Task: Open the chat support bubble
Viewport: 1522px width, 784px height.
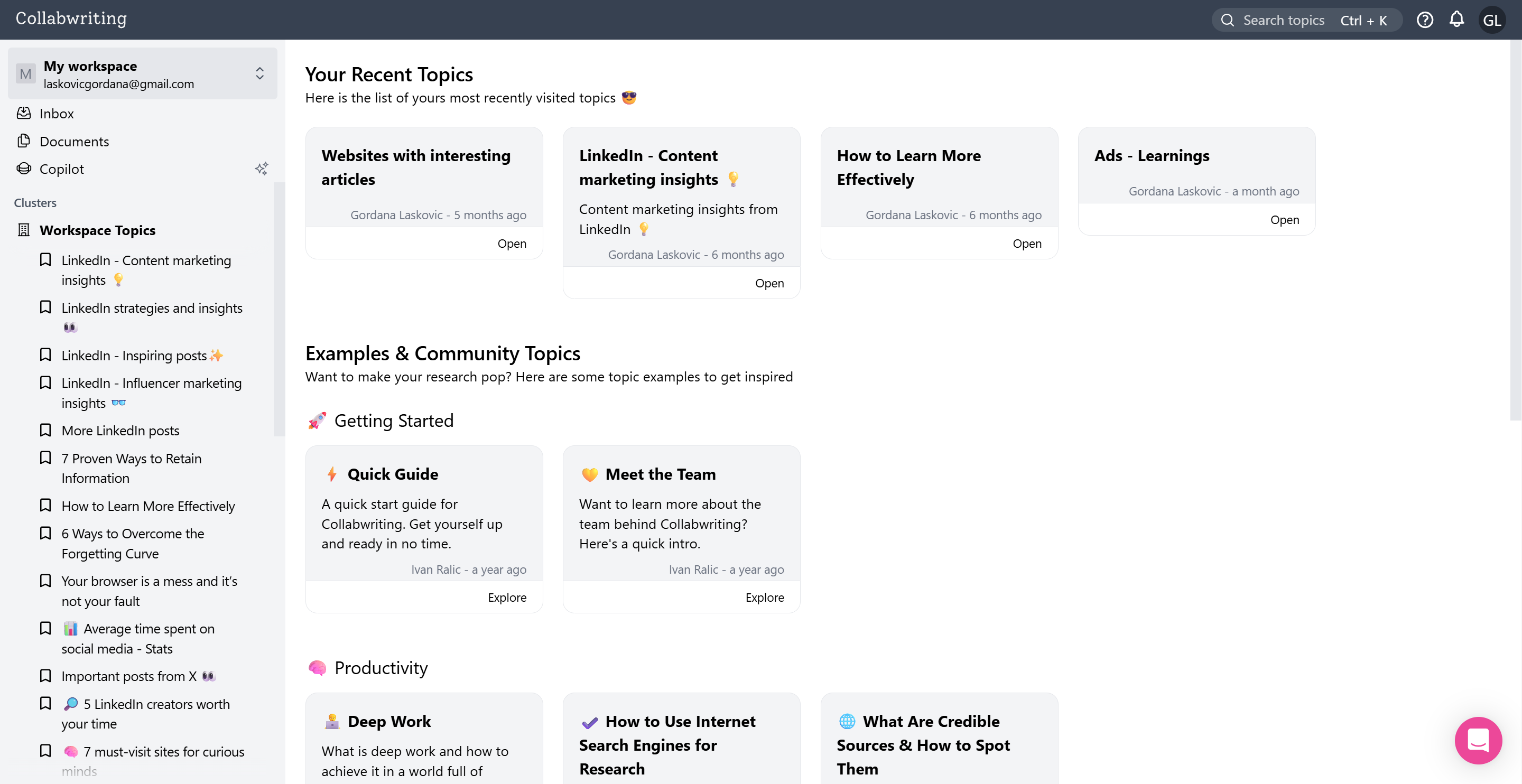Action: [1478, 740]
